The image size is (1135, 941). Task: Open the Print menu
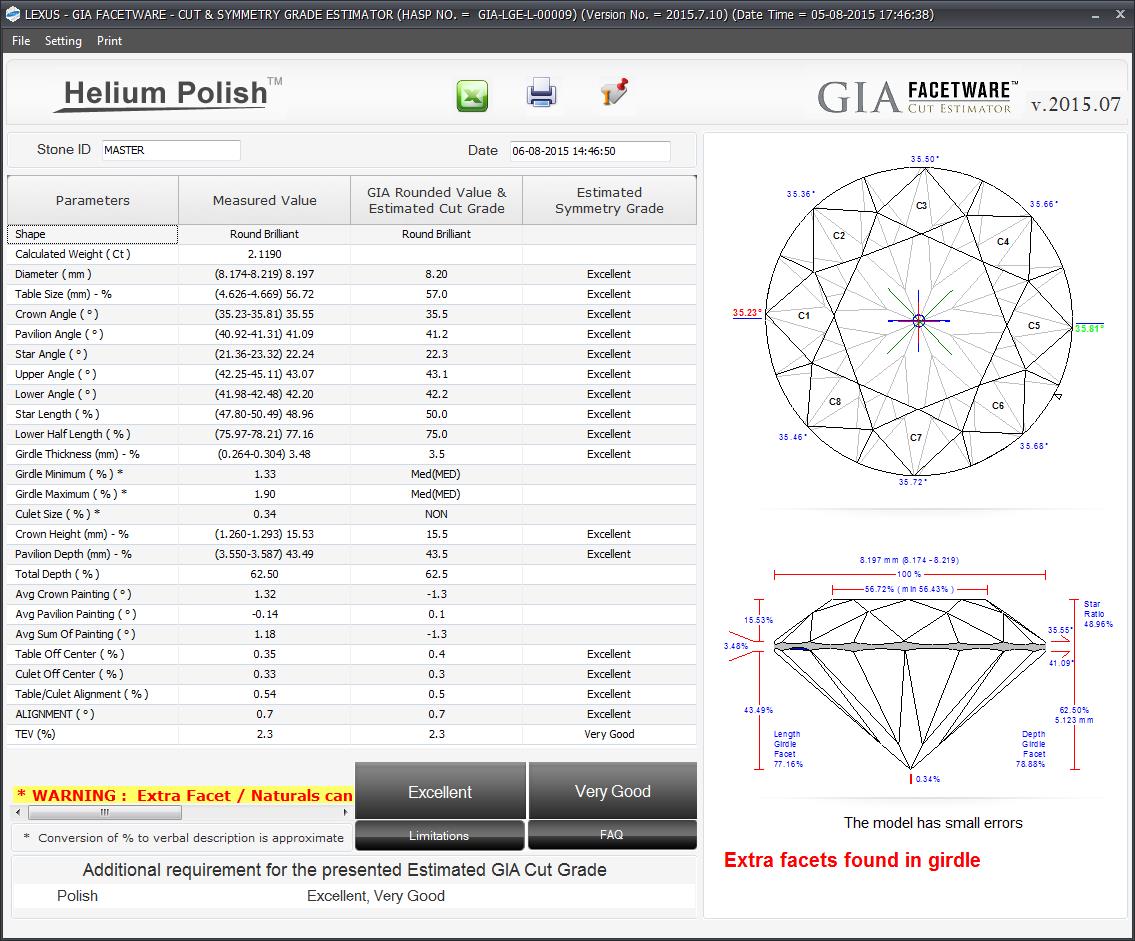point(109,41)
